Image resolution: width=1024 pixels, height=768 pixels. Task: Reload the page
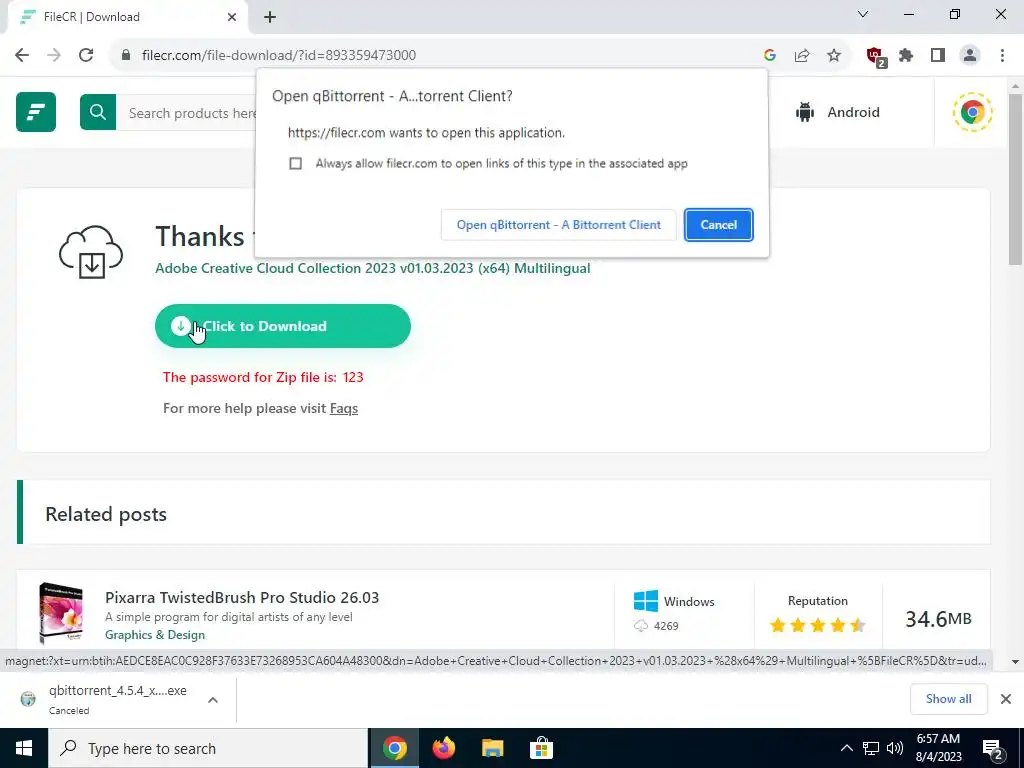pyautogui.click(x=86, y=55)
